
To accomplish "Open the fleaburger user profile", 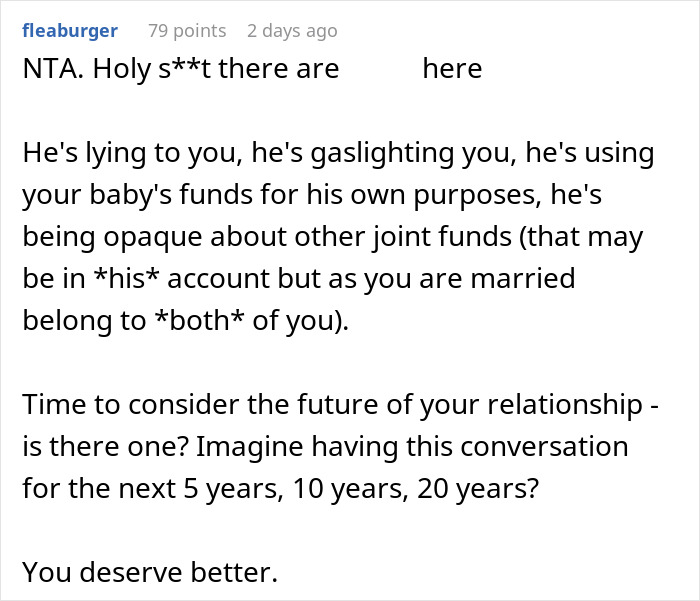I will [x=69, y=31].
